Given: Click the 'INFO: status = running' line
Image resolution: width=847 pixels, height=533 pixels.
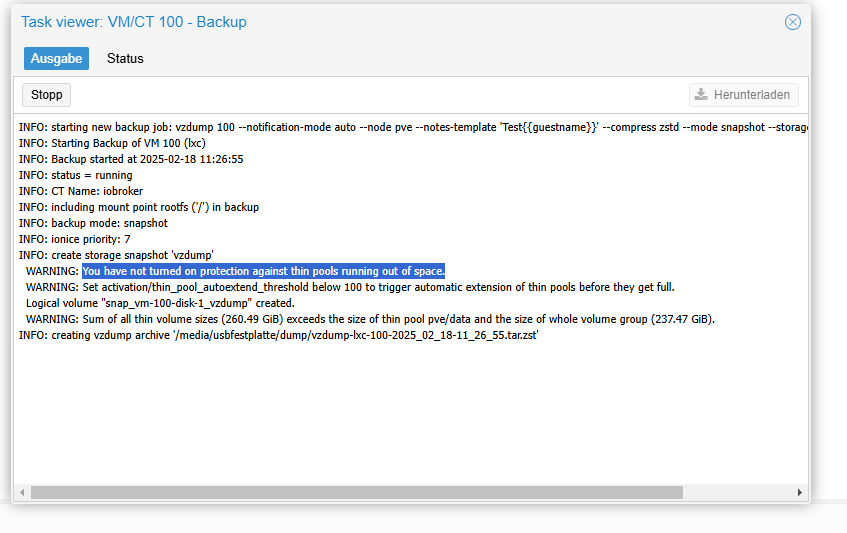Looking at the screenshot, I should [x=76, y=175].
